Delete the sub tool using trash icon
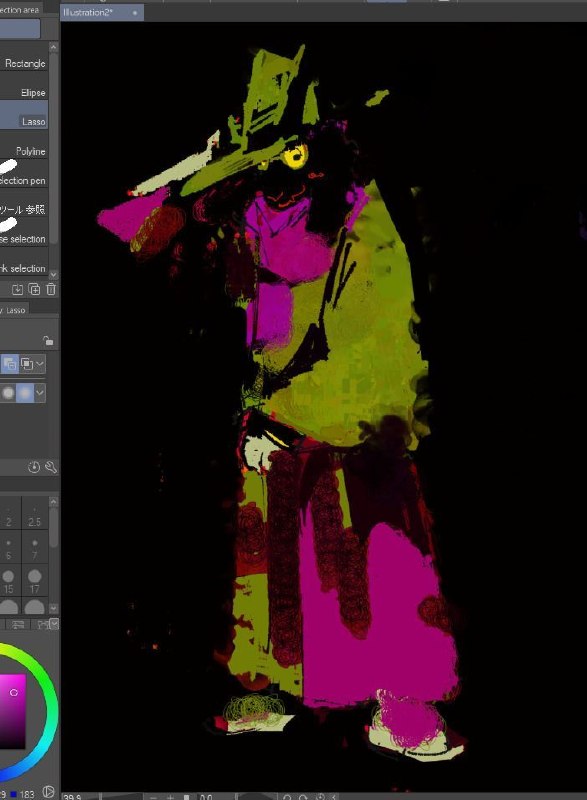Viewport: 587px width, 800px height. 51,289
